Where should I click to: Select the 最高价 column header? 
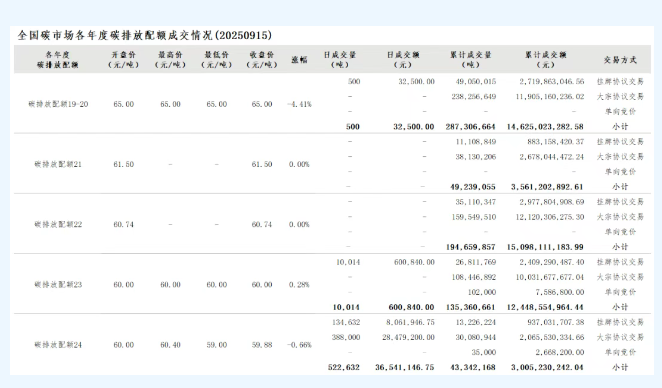[x=170, y=60]
